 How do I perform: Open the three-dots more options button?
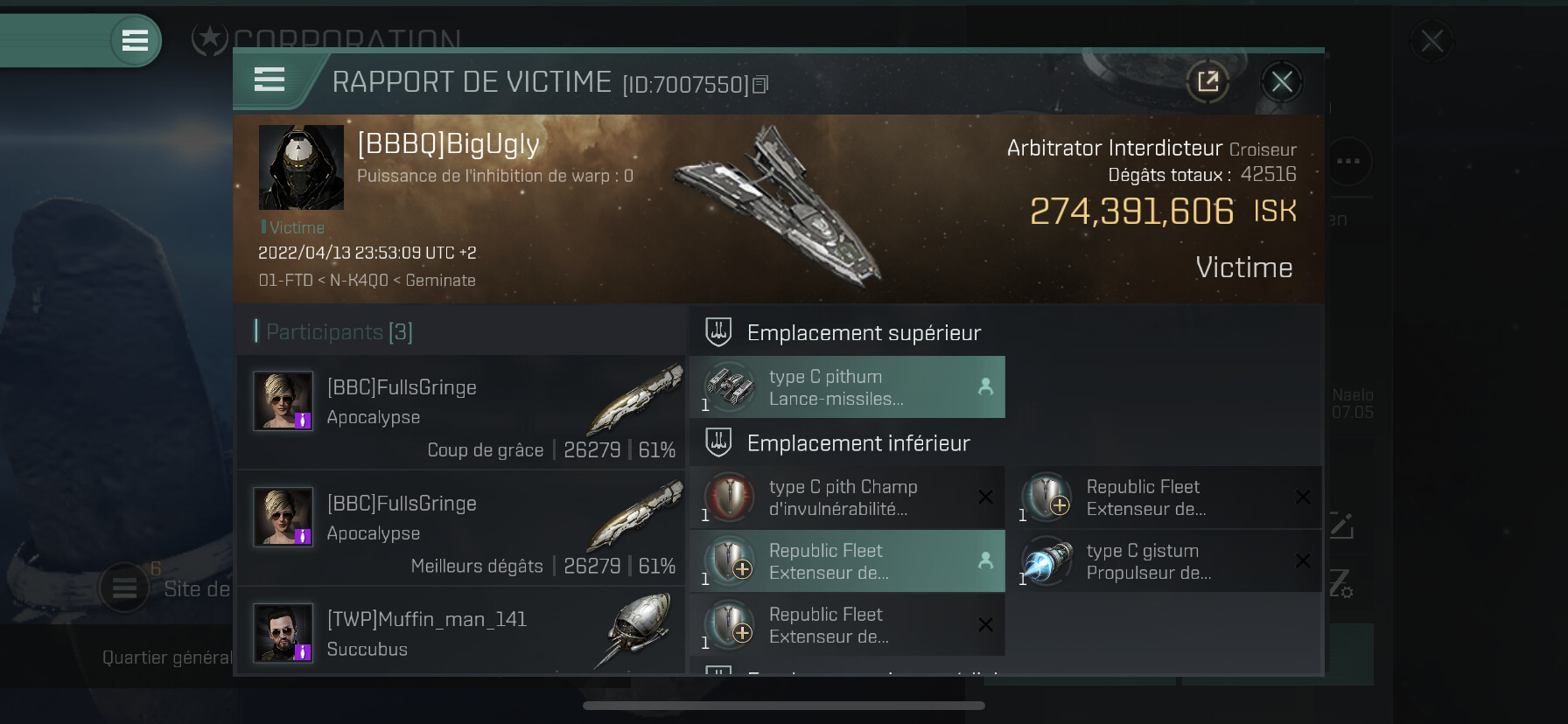pyautogui.click(x=1348, y=161)
